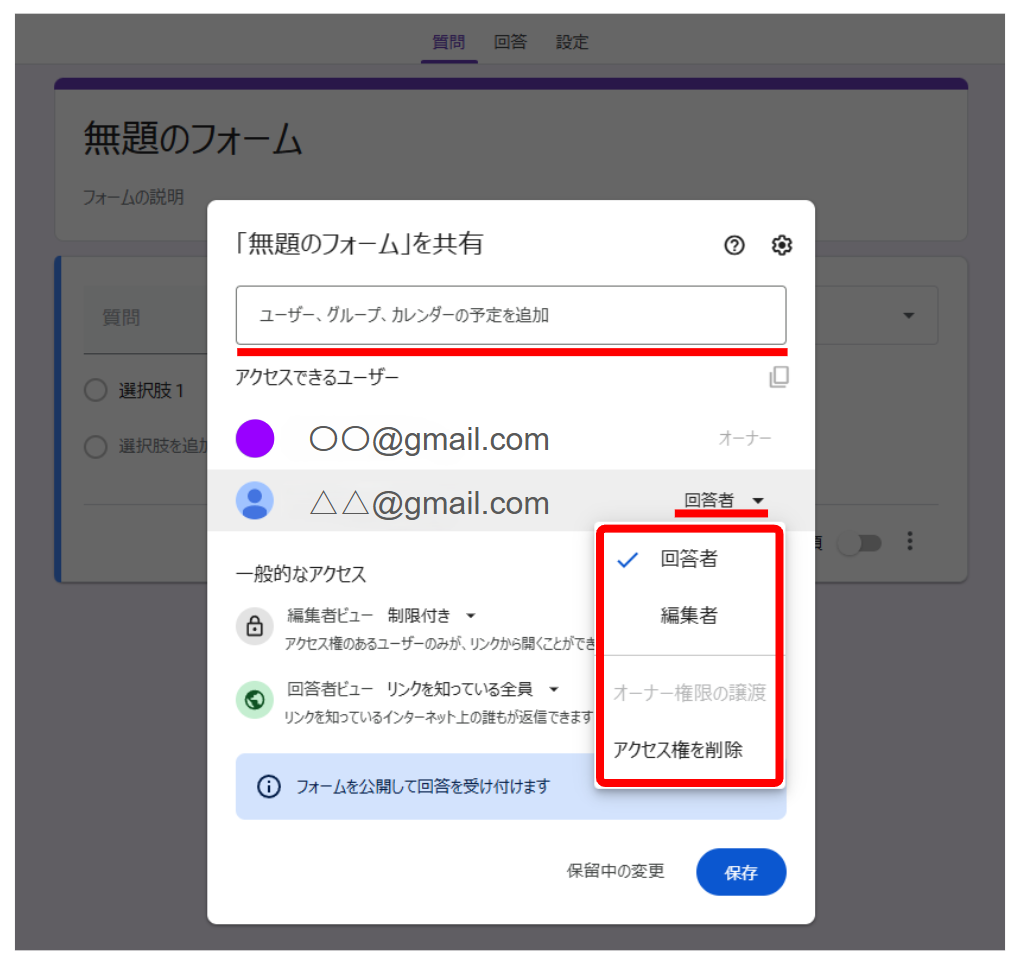Choose 編集者 from the role menu
Image resolution: width=1017 pixels, height=965 pixels.
(x=688, y=616)
